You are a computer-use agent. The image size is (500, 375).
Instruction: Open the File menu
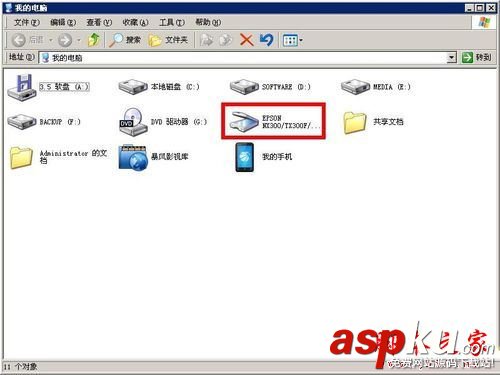point(27,22)
